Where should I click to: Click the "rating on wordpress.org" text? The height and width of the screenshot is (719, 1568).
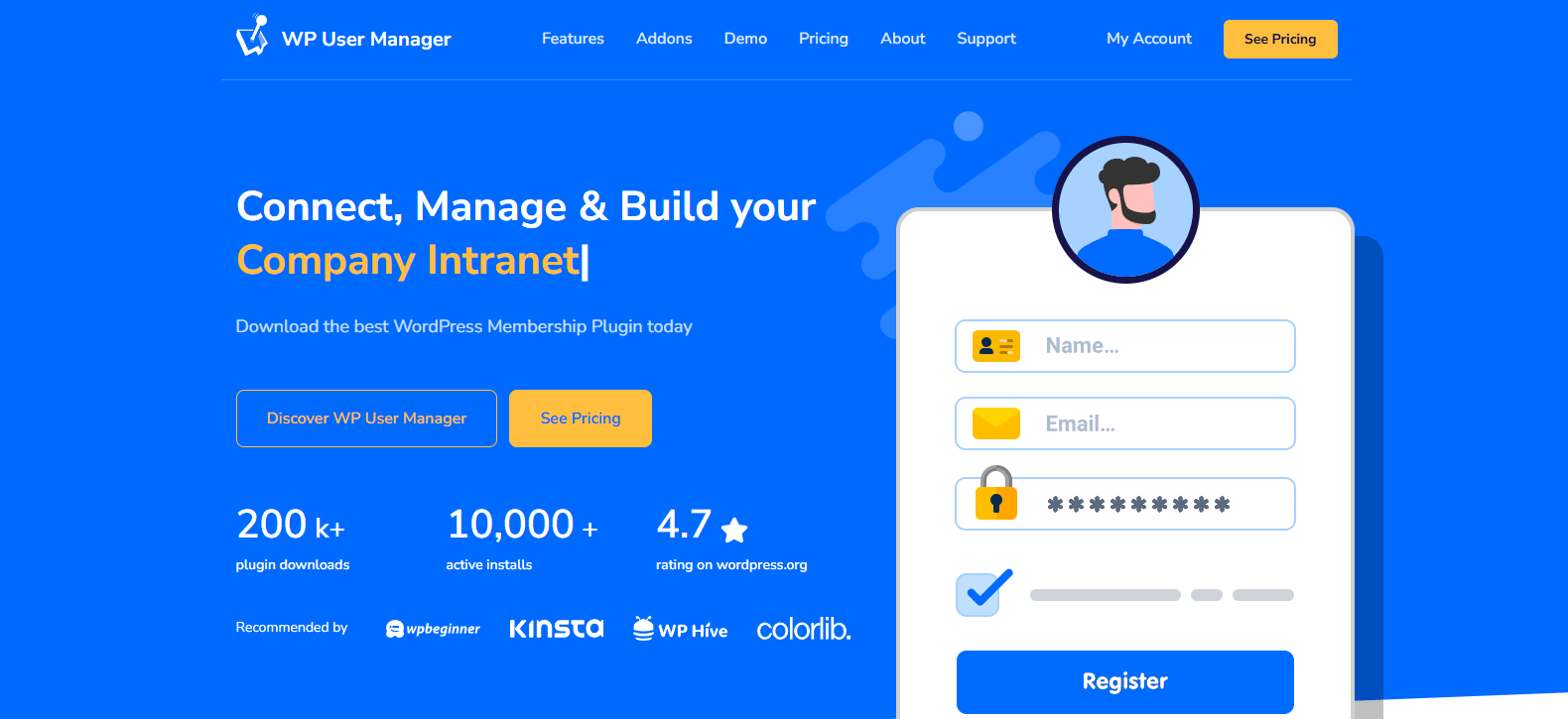tap(731, 564)
